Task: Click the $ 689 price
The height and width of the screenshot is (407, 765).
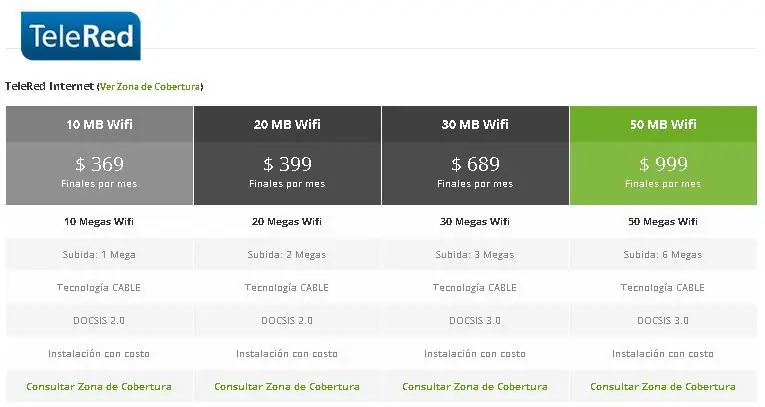Action: click(475, 164)
